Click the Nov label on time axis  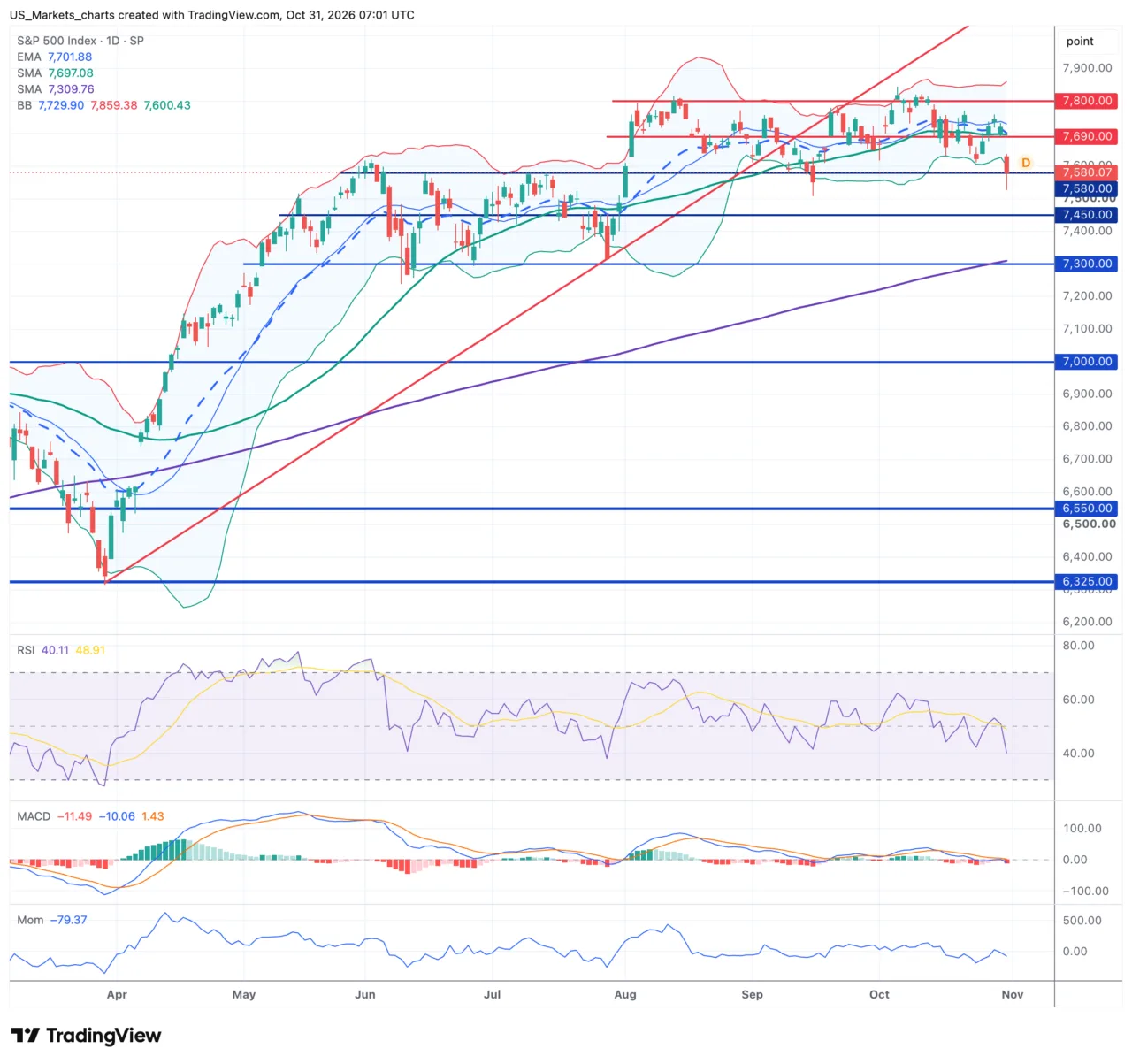point(1013,995)
